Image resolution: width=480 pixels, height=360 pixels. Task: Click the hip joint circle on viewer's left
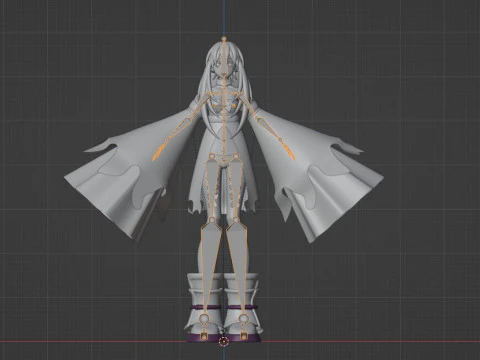pyautogui.click(x=211, y=155)
